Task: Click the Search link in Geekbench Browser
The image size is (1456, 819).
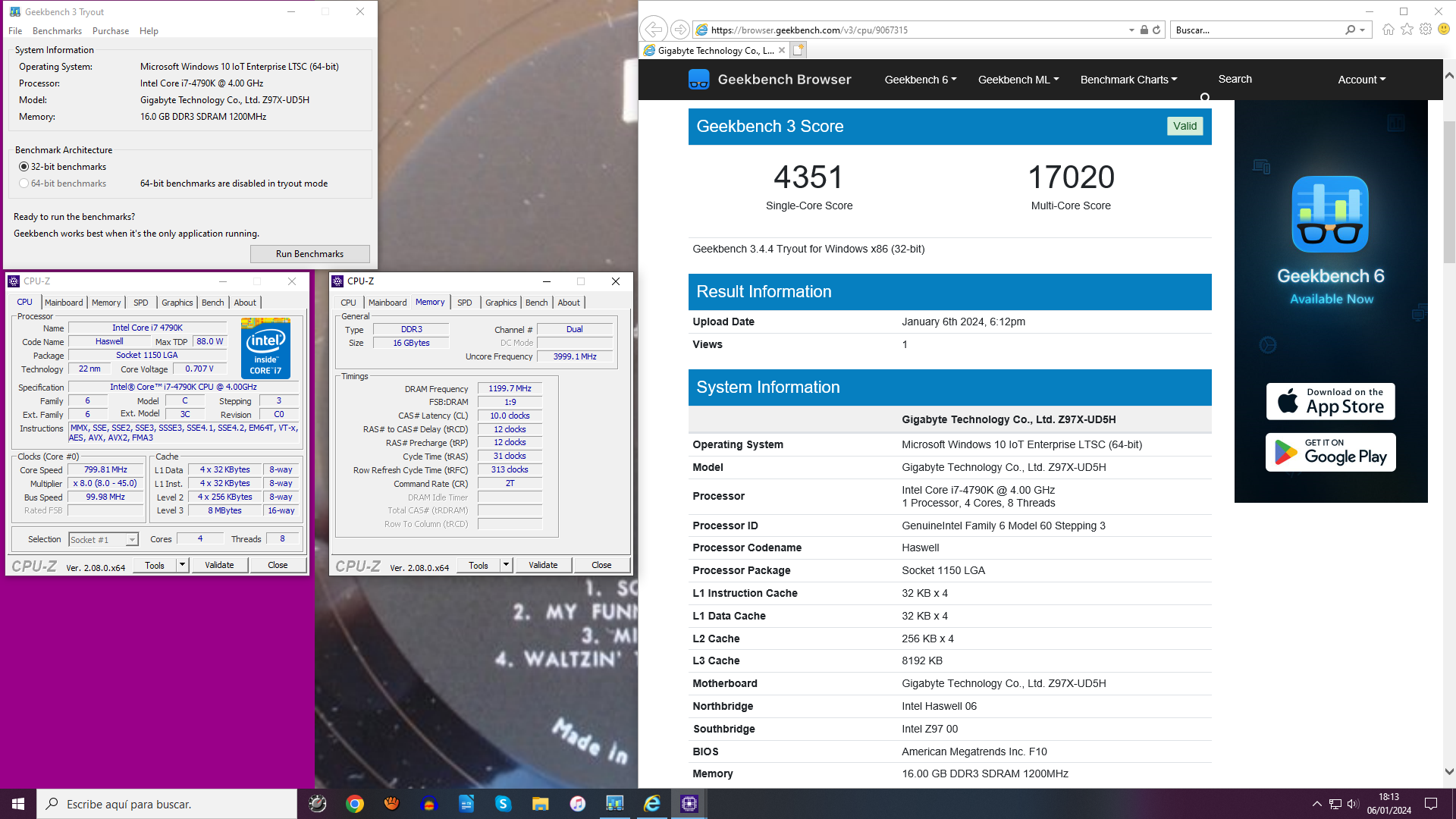Action: 1235,79
